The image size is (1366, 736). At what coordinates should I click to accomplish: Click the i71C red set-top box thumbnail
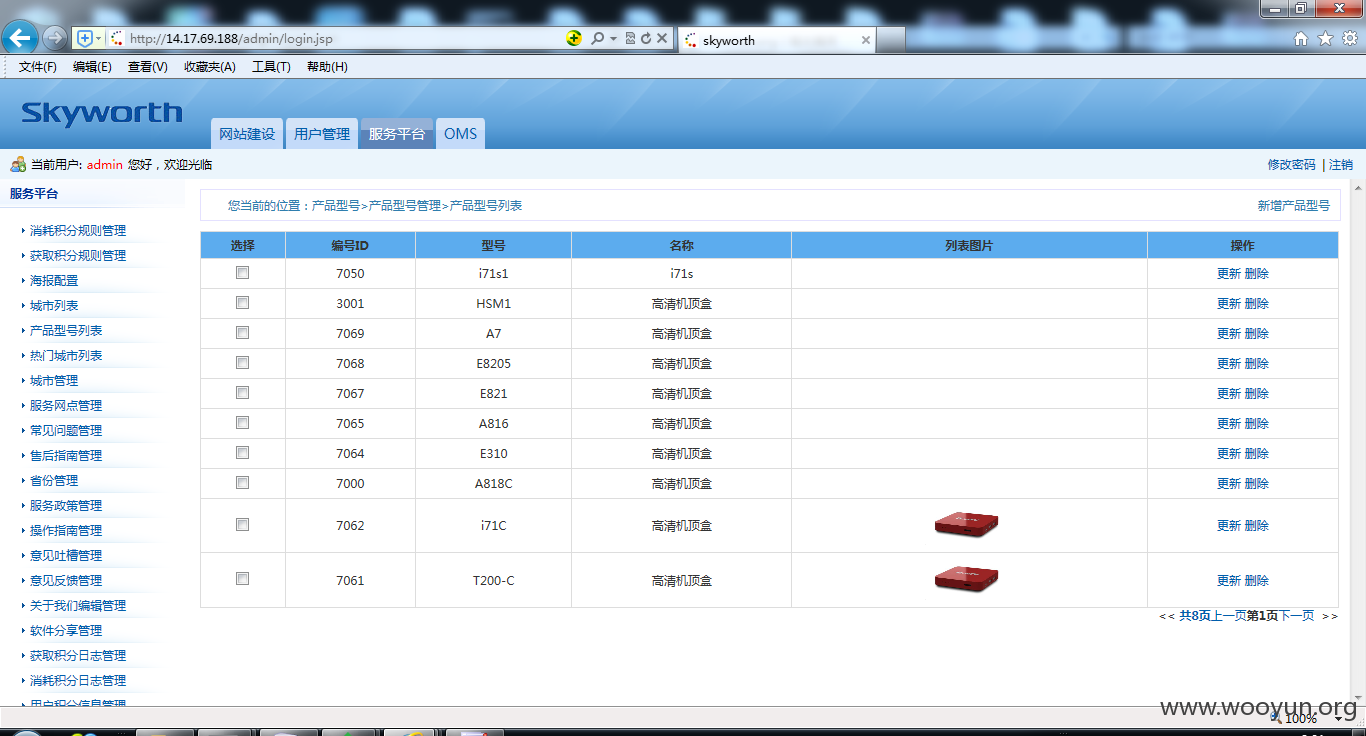[966, 524]
